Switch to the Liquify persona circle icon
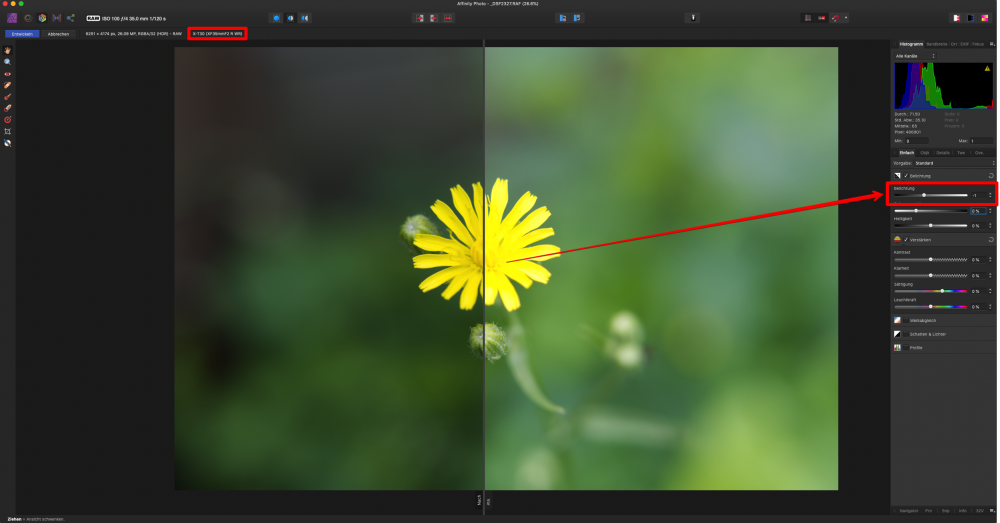The image size is (1000, 523). tap(28, 18)
